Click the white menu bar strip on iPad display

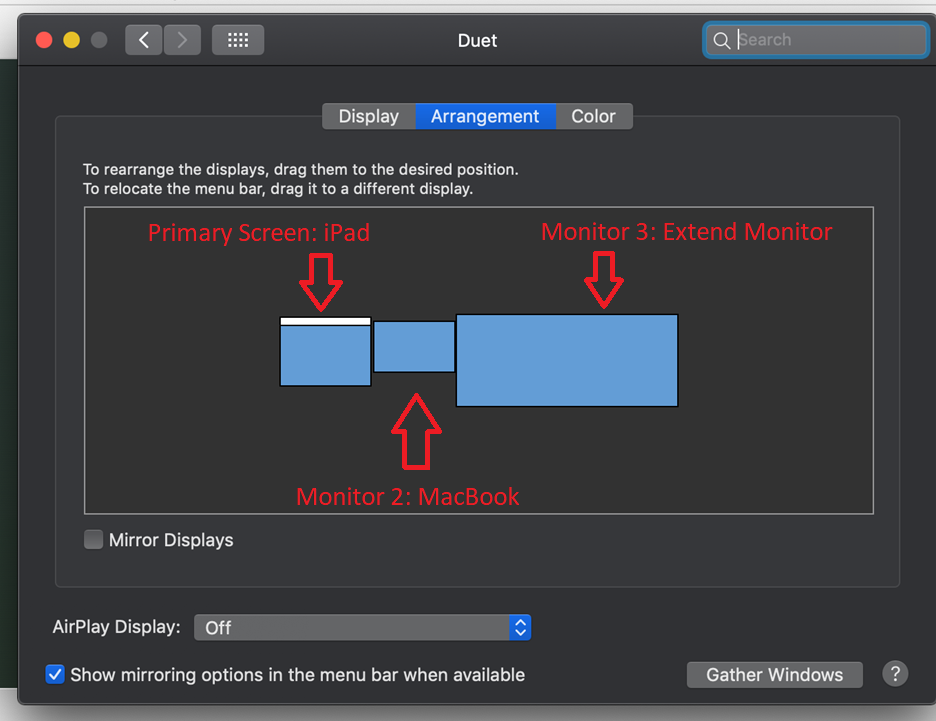point(325,321)
